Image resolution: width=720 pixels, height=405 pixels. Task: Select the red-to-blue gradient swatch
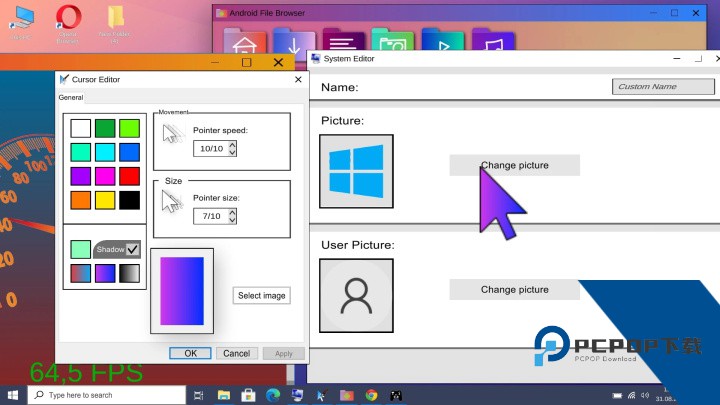80,273
